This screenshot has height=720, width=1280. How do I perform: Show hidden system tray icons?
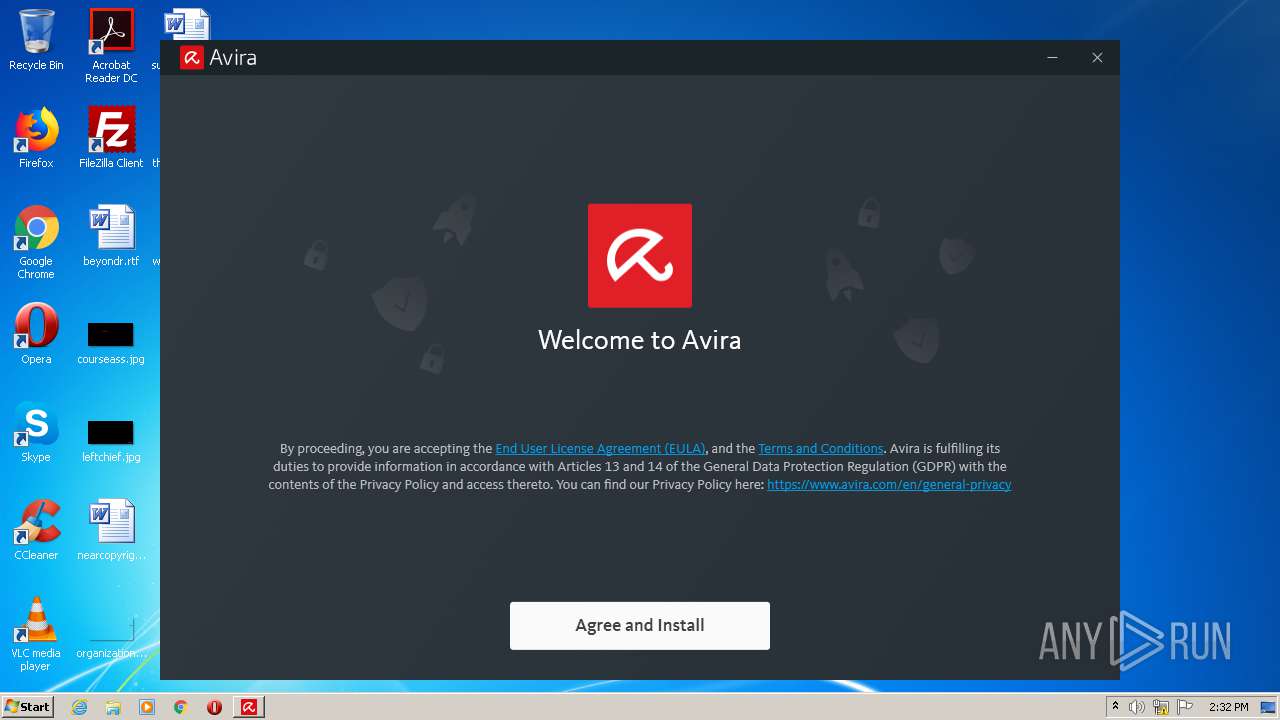pos(1116,707)
